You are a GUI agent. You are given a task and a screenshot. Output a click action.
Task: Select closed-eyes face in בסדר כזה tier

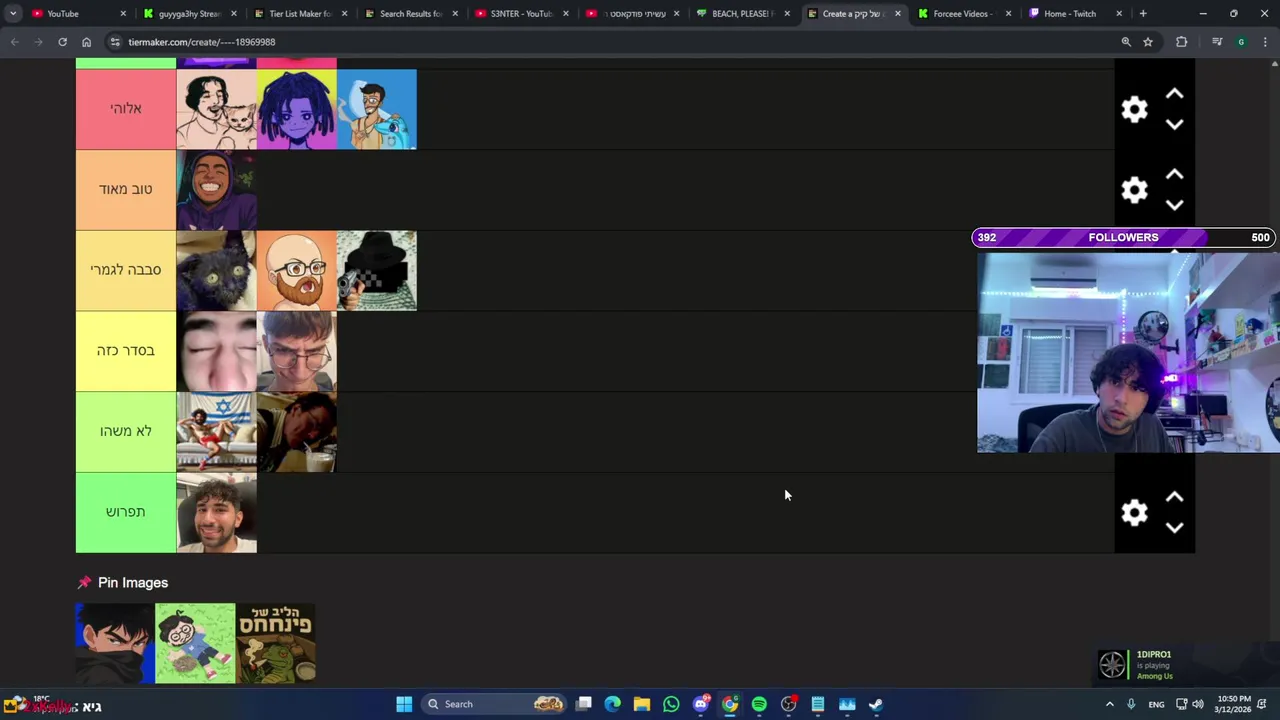pos(217,351)
